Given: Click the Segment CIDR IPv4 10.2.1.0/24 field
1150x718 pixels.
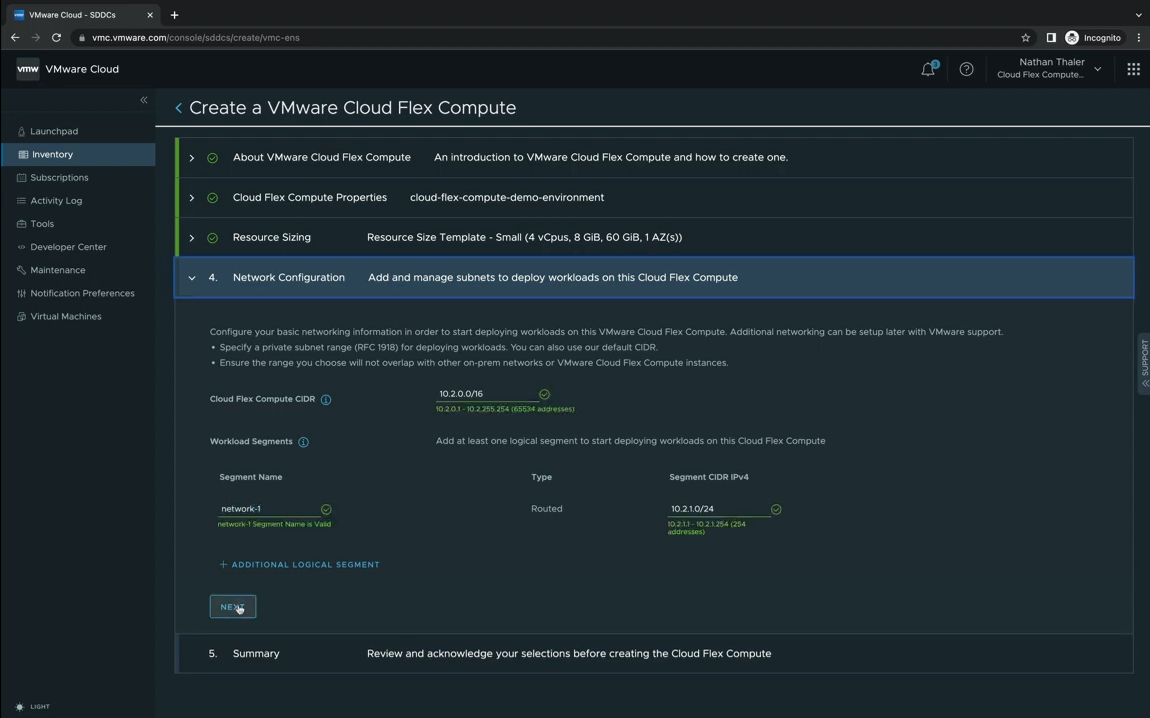Looking at the screenshot, I should [x=718, y=509].
